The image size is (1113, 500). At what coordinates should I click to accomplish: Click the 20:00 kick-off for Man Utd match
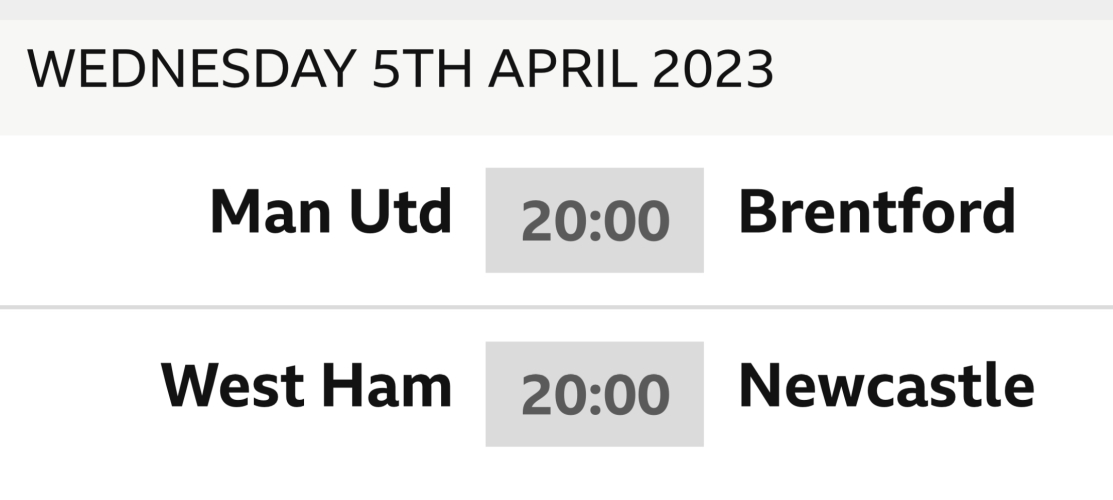tap(594, 220)
